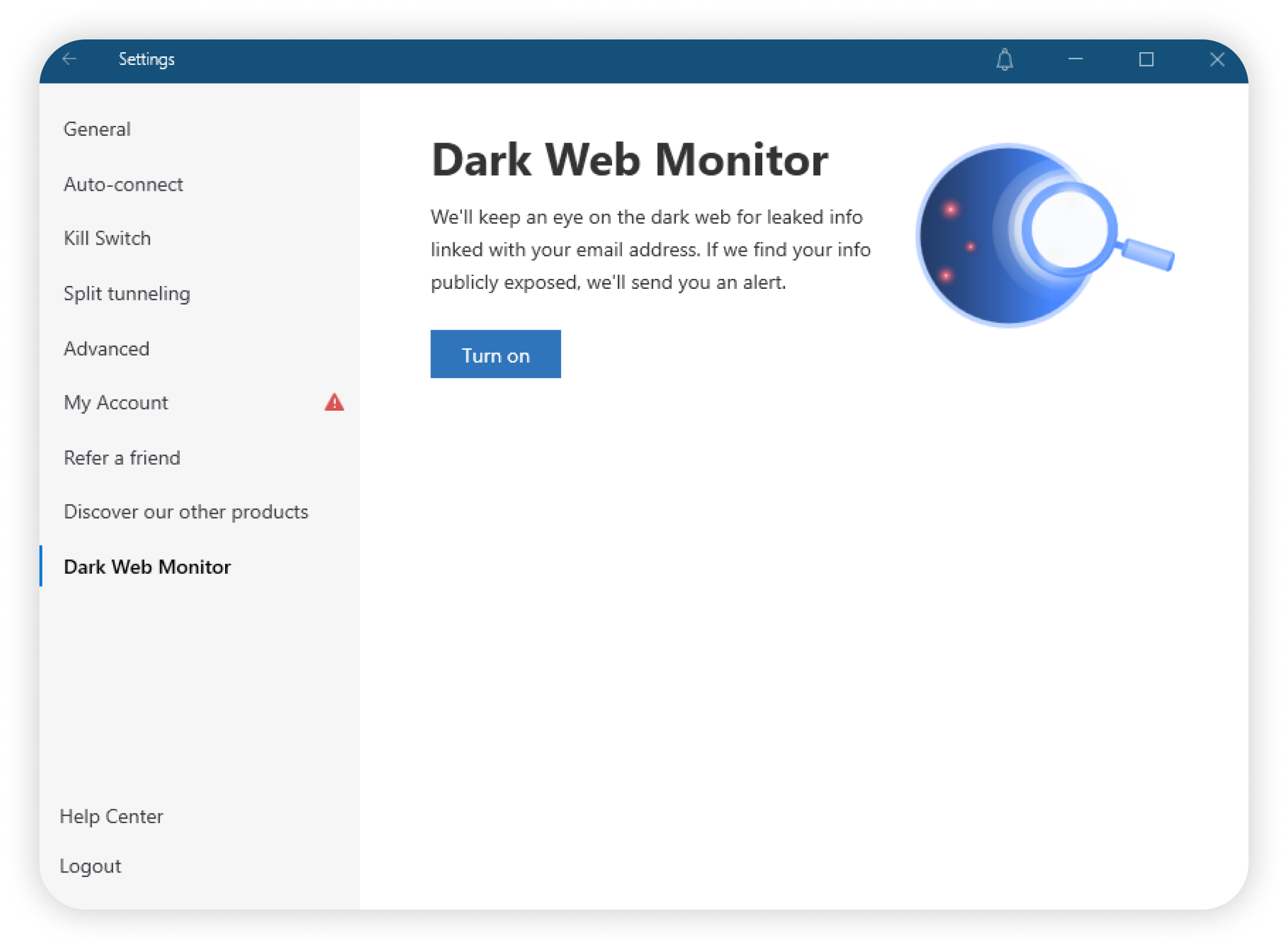Click the Settings title text
Viewport: 1288px width, 949px height.
tap(146, 59)
